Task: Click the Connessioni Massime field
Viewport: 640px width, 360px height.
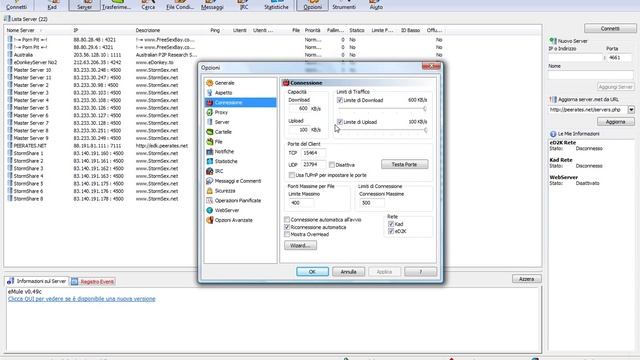Action: pyautogui.click(x=372, y=203)
